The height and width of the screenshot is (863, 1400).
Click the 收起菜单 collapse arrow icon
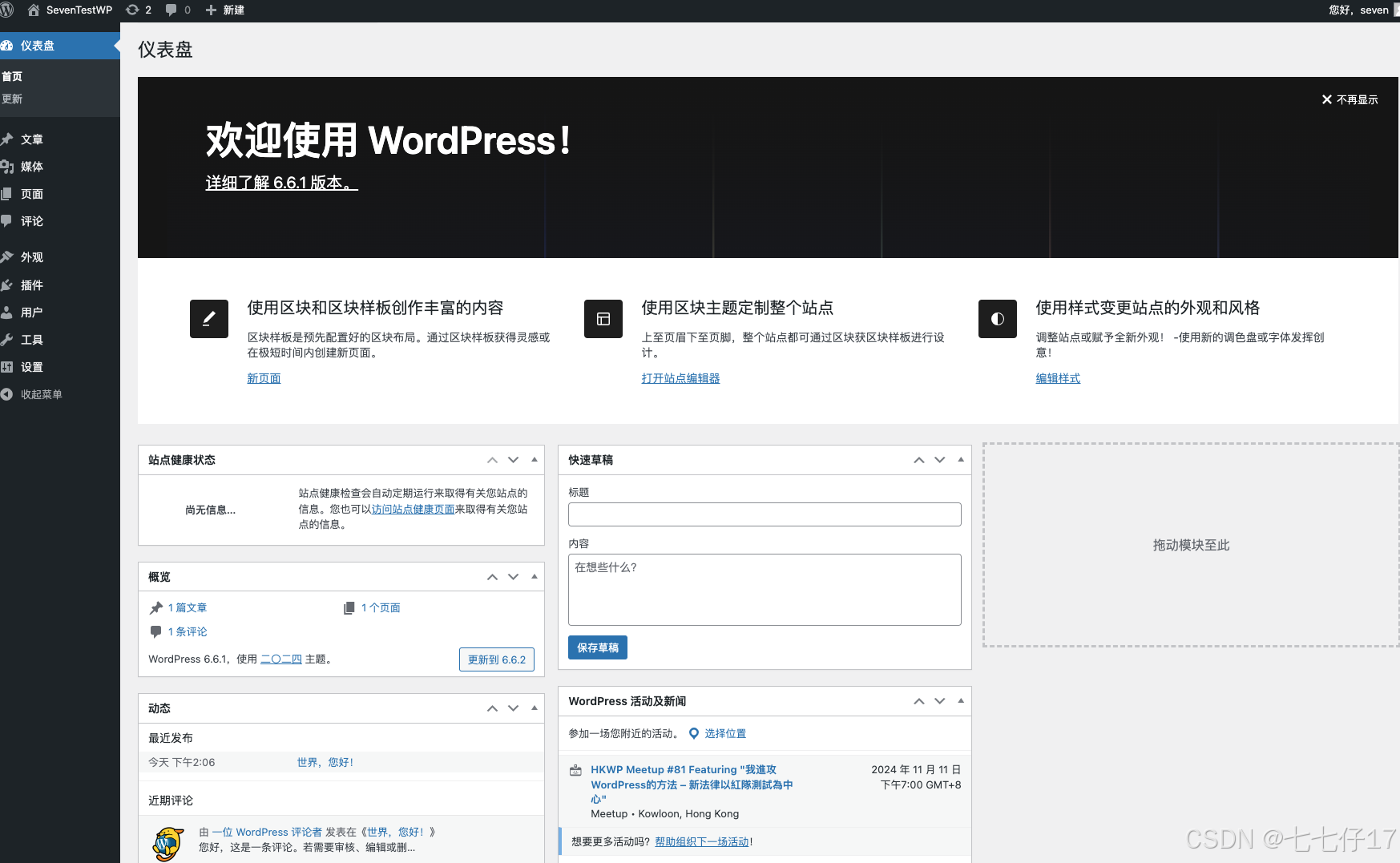6,394
